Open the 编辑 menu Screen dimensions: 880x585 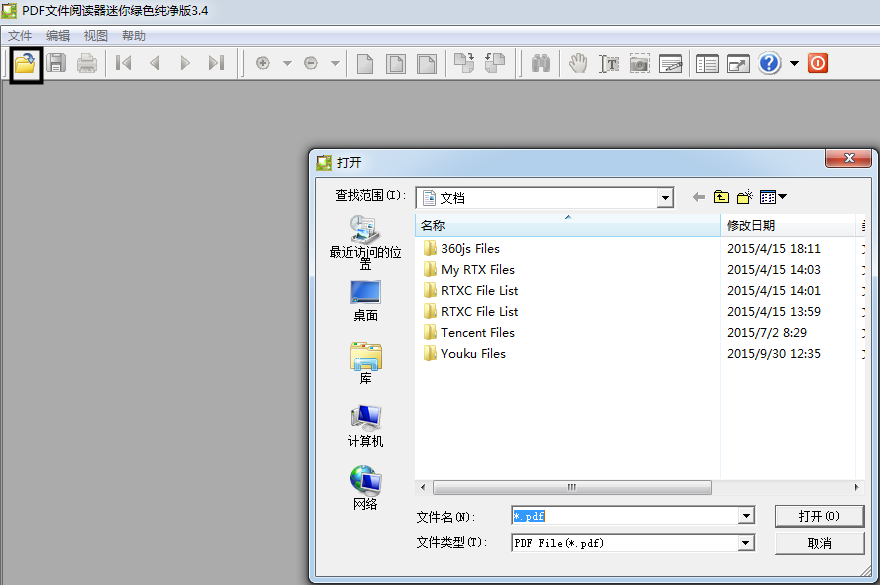58,36
